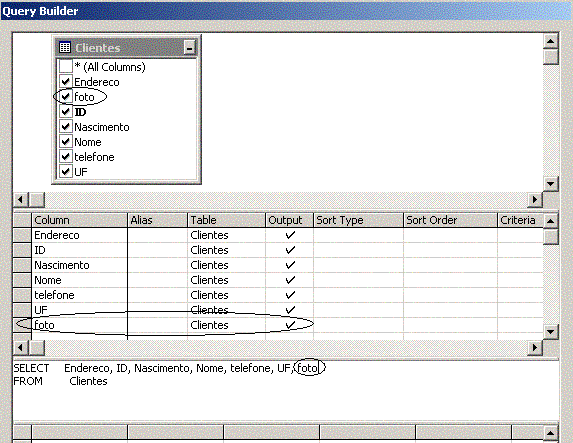This screenshot has height=443, width=573.
Task: Click diagram pane scroll up arrow
Action: (550, 41)
